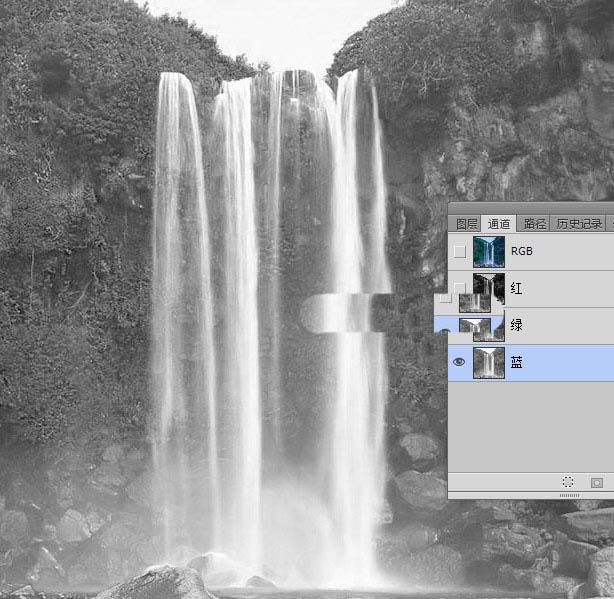Open the 路径 tab
Screen dimensions: 614x599
(x=534, y=224)
